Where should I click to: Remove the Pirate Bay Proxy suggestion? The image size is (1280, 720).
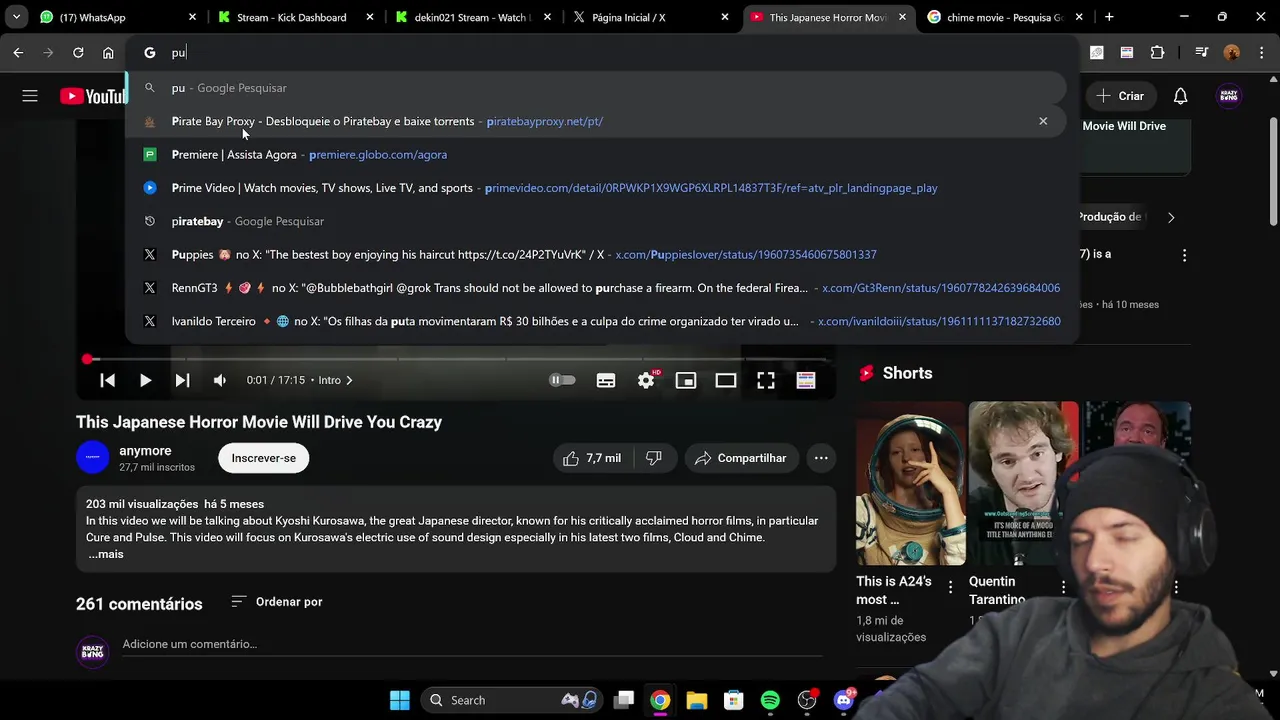click(x=1043, y=121)
